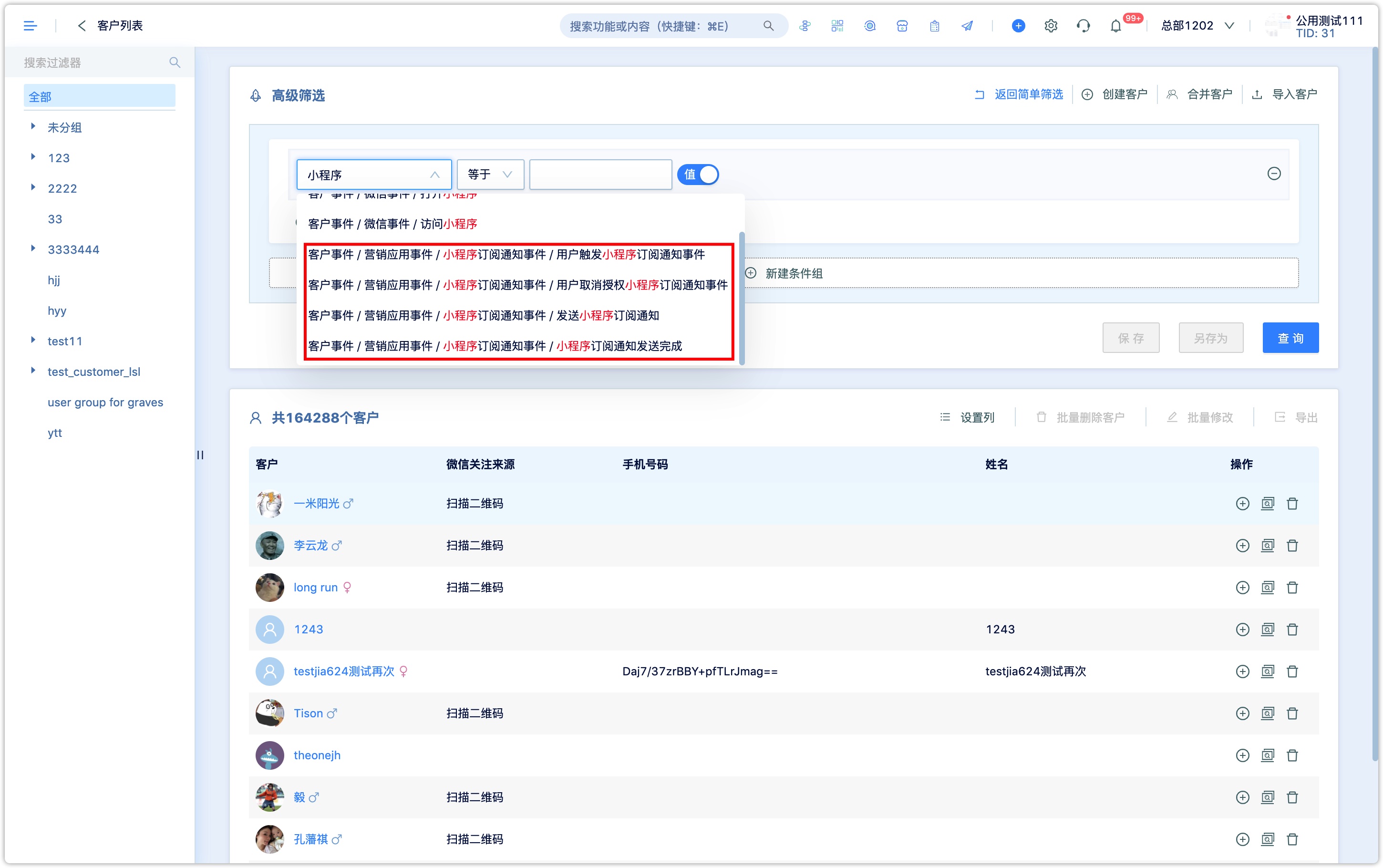Click the blue 查询 button
Viewport: 1383px width, 868px height.
pyautogui.click(x=1290, y=338)
